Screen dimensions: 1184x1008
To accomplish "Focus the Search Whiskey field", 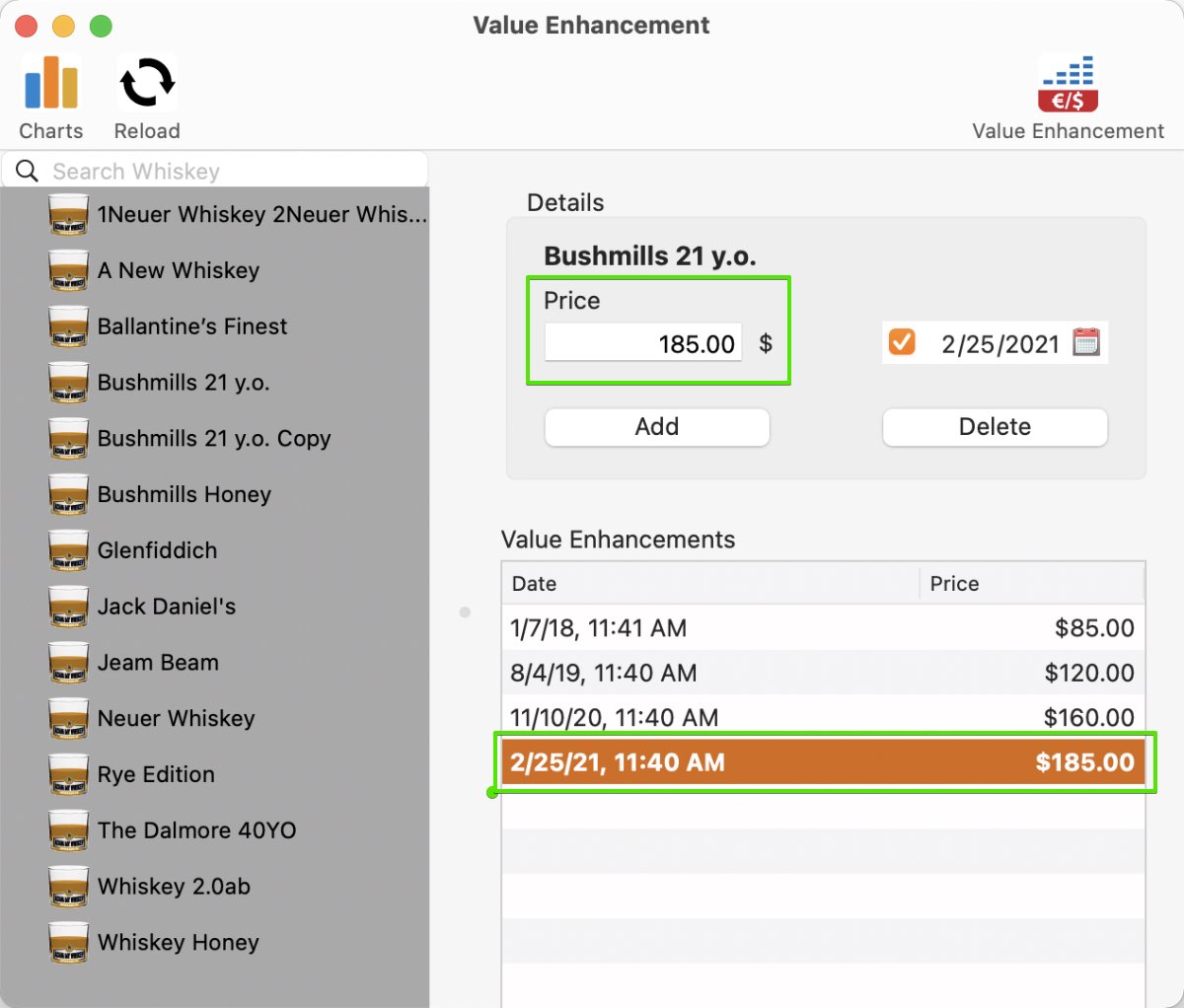I will point(215,171).
